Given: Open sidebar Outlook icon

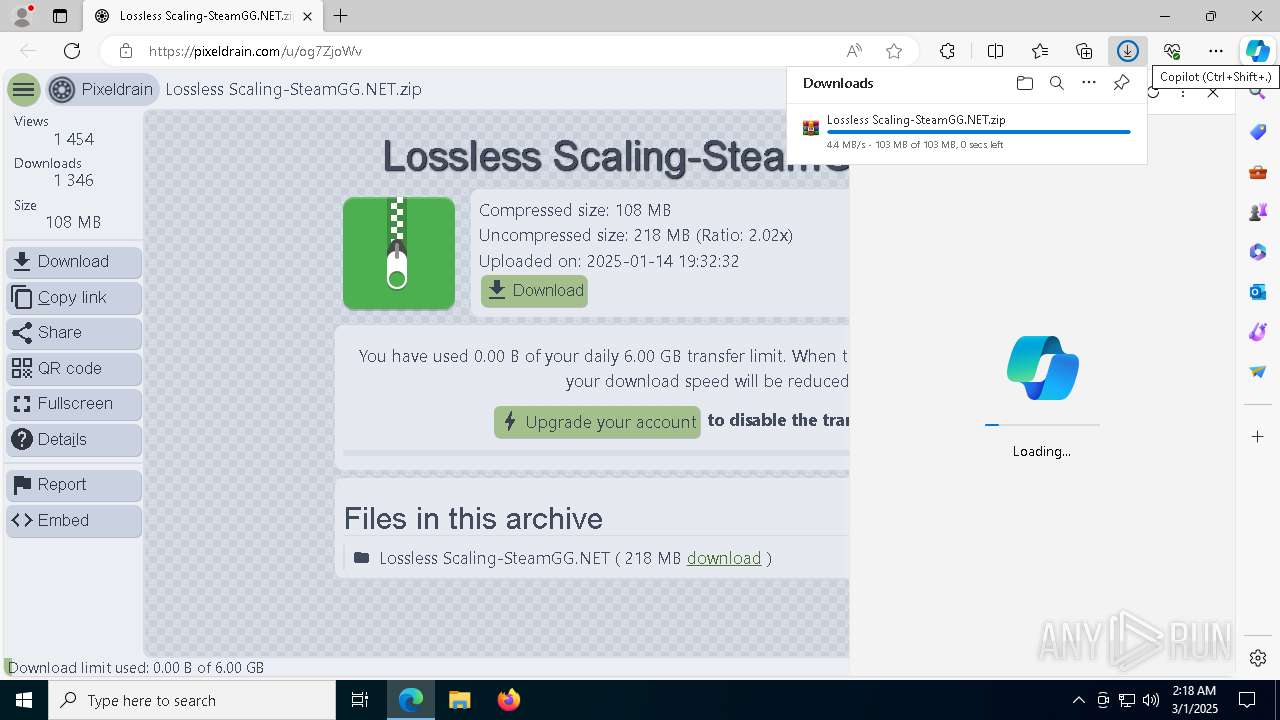Looking at the screenshot, I should pyautogui.click(x=1258, y=292).
